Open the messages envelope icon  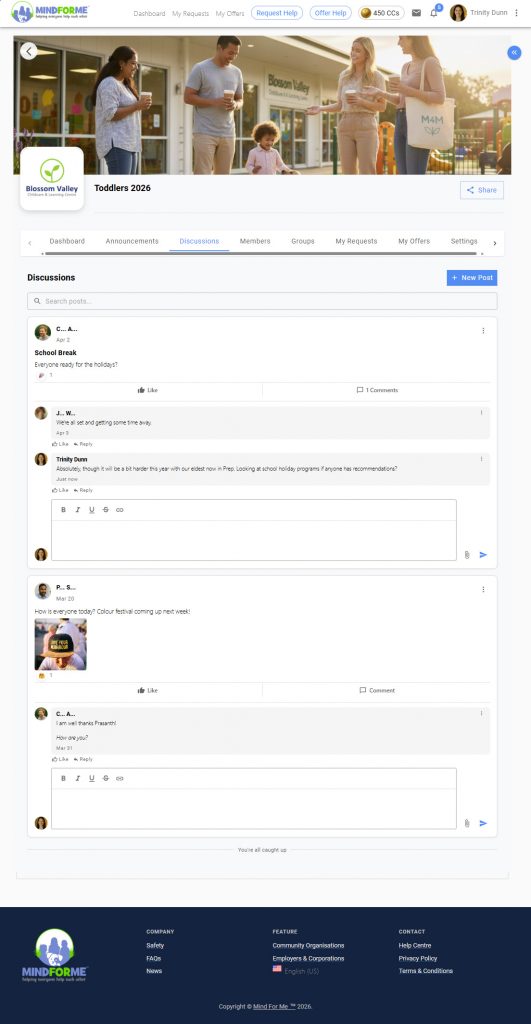pos(416,13)
